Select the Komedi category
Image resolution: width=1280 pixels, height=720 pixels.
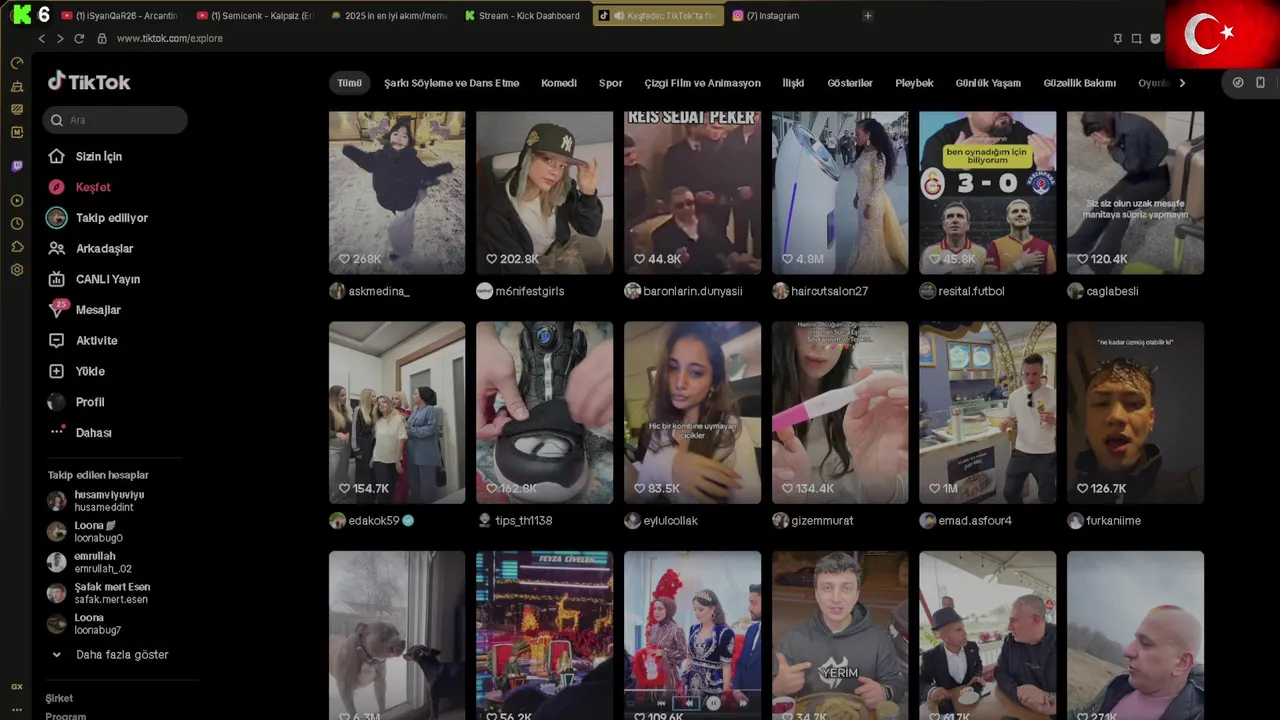[x=559, y=83]
